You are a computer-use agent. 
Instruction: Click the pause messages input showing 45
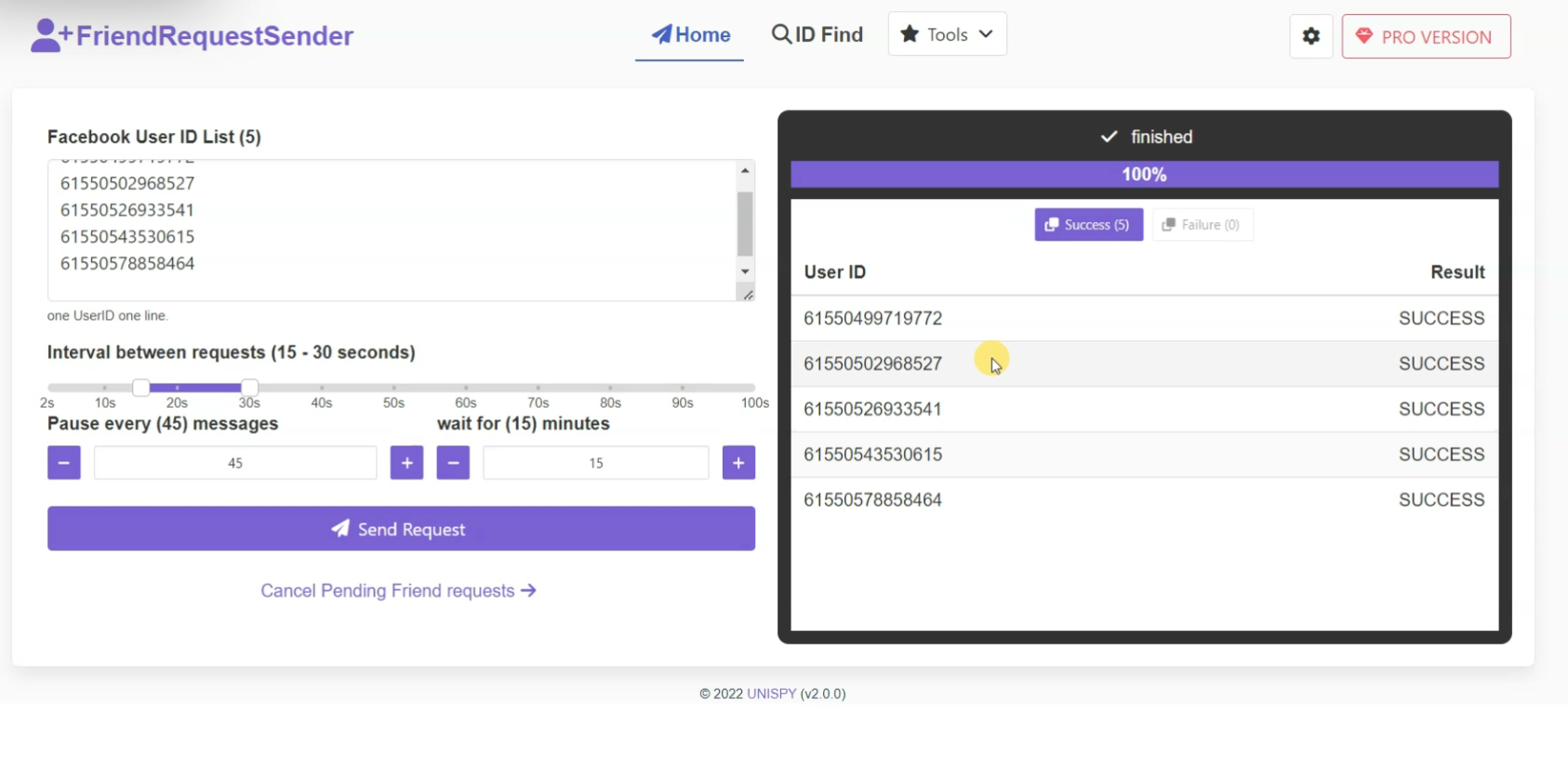235,463
